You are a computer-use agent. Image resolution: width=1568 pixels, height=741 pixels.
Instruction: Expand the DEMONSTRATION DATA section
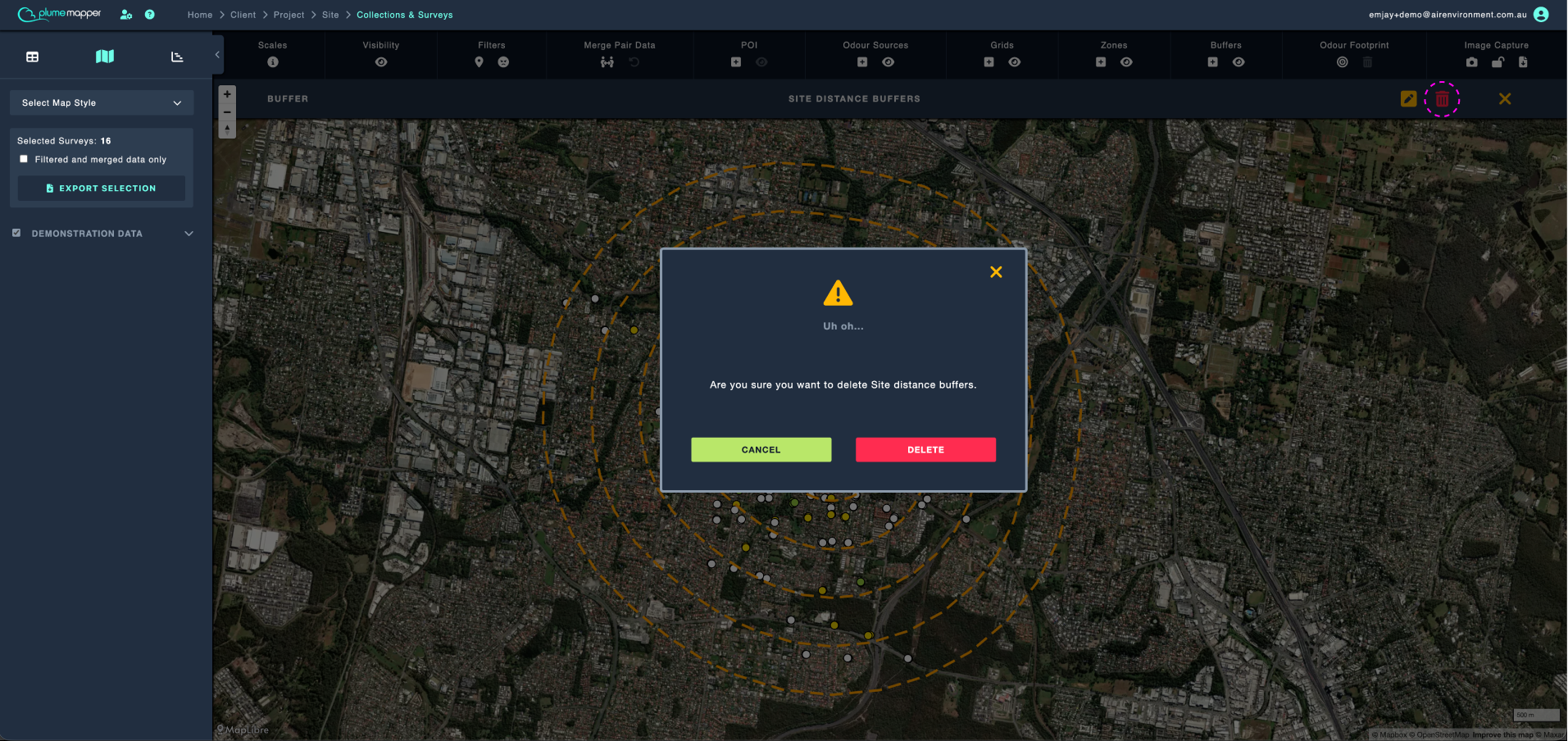click(189, 234)
